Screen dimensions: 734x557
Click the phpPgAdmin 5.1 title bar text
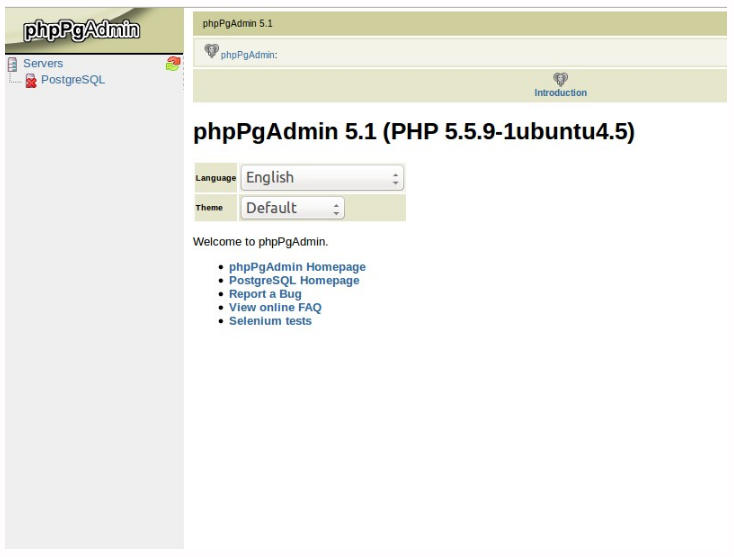click(x=237, y=23)
